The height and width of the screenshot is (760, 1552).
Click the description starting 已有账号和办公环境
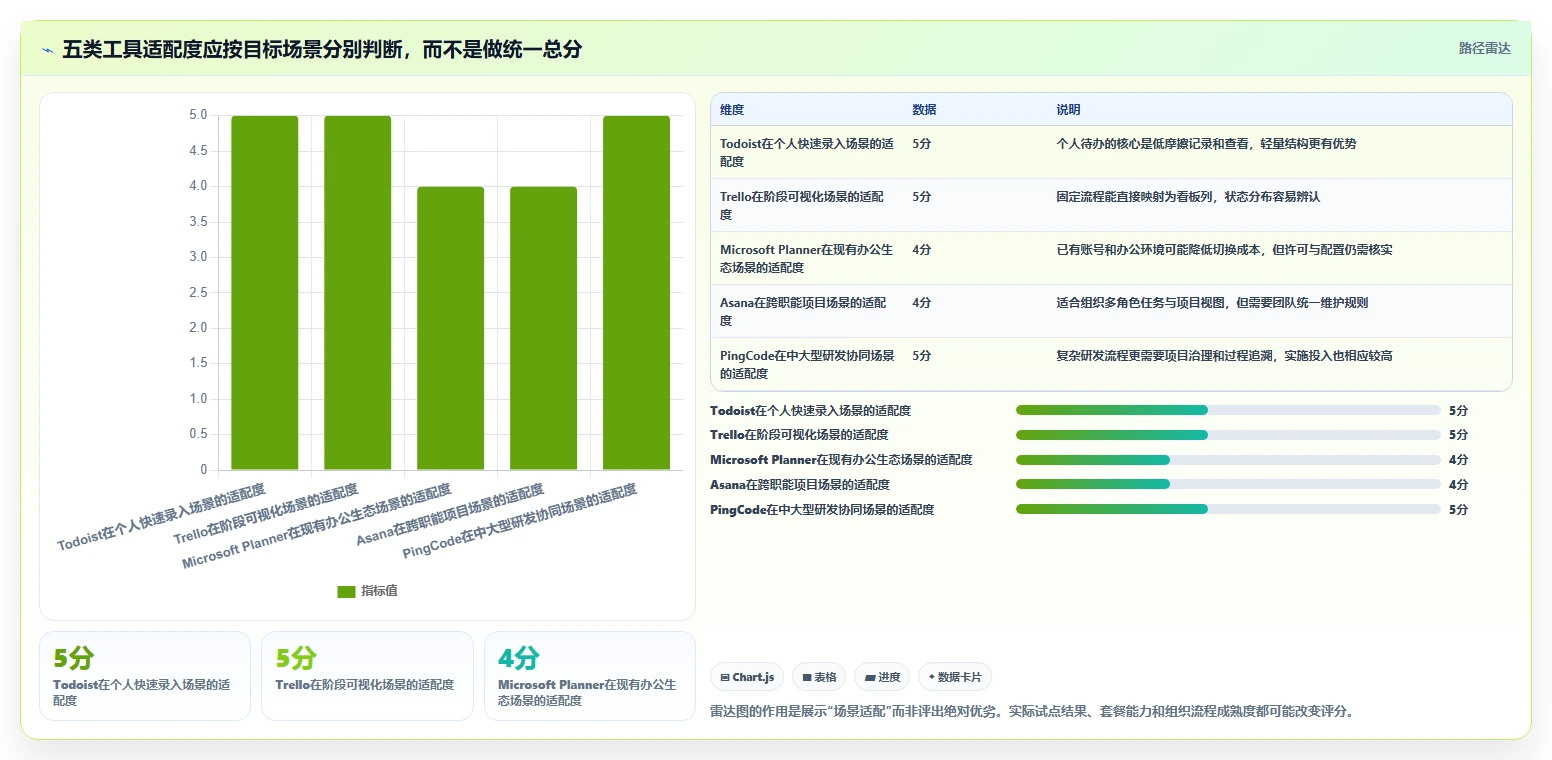1224,250
